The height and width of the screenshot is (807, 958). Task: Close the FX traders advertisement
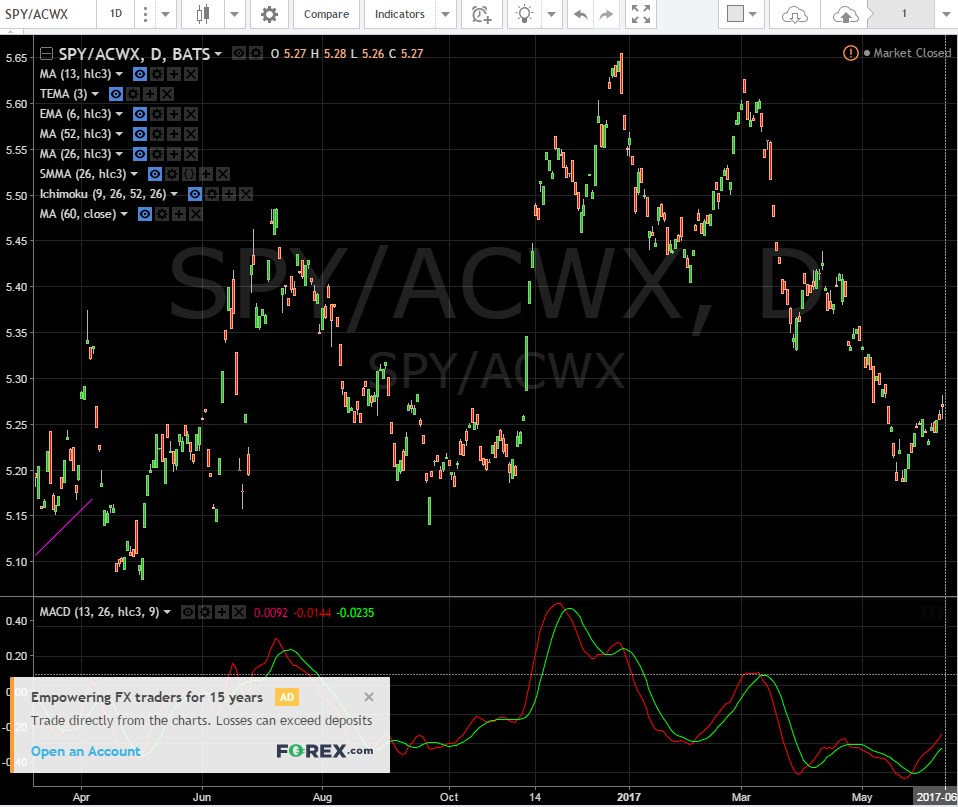pyautogui.click(x=369, y=697)
